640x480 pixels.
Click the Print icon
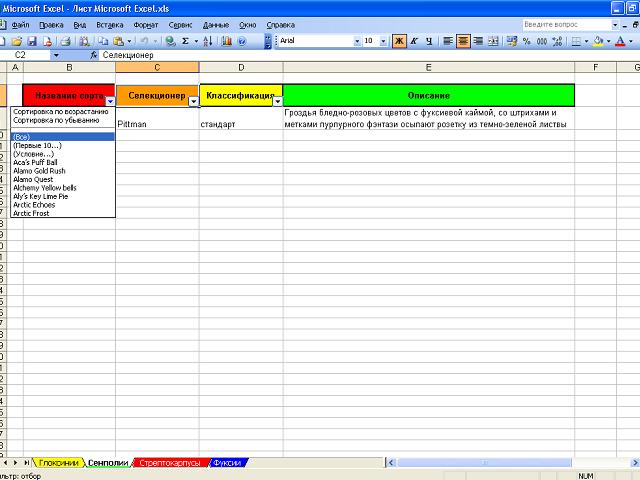(x=65, y=41)
